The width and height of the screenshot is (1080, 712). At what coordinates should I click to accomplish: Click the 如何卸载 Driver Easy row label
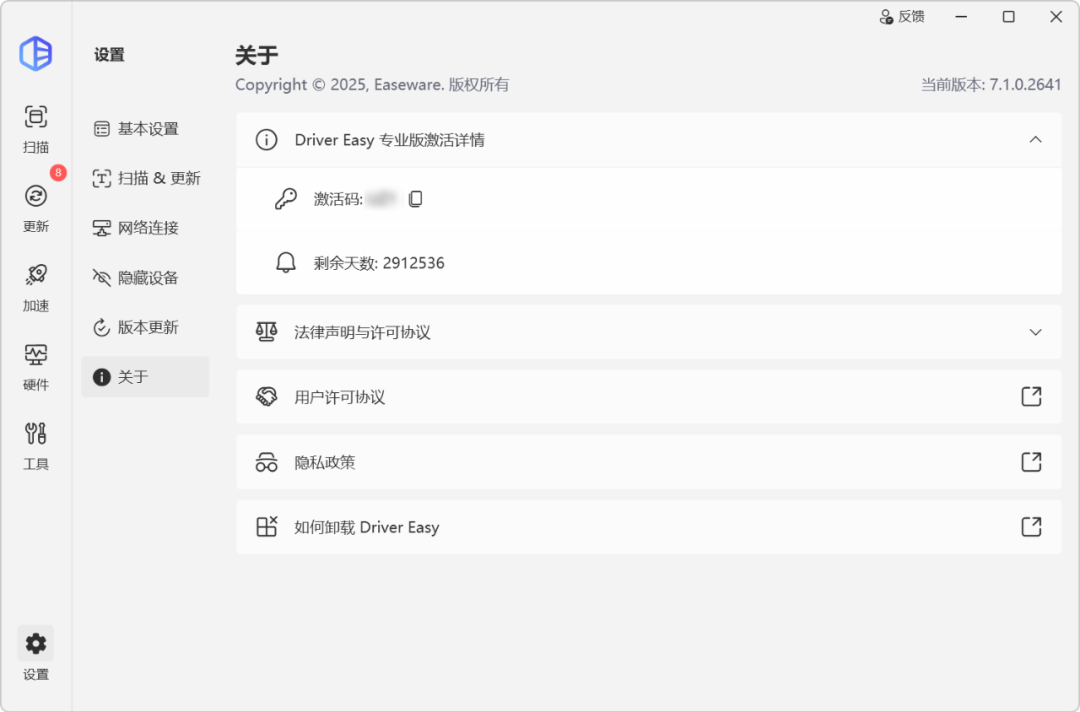366,527
